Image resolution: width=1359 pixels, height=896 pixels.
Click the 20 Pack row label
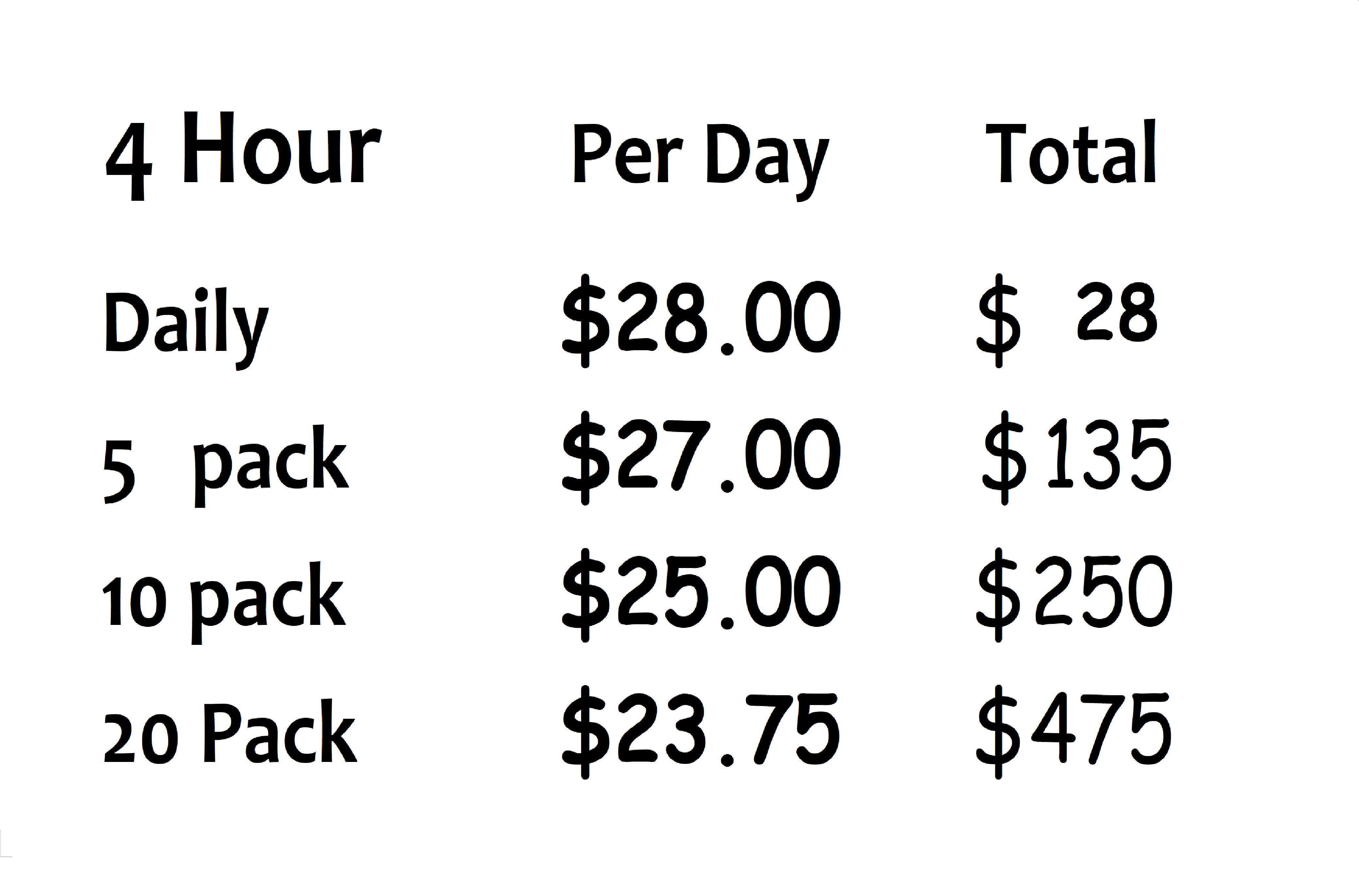tap(230, 735)
